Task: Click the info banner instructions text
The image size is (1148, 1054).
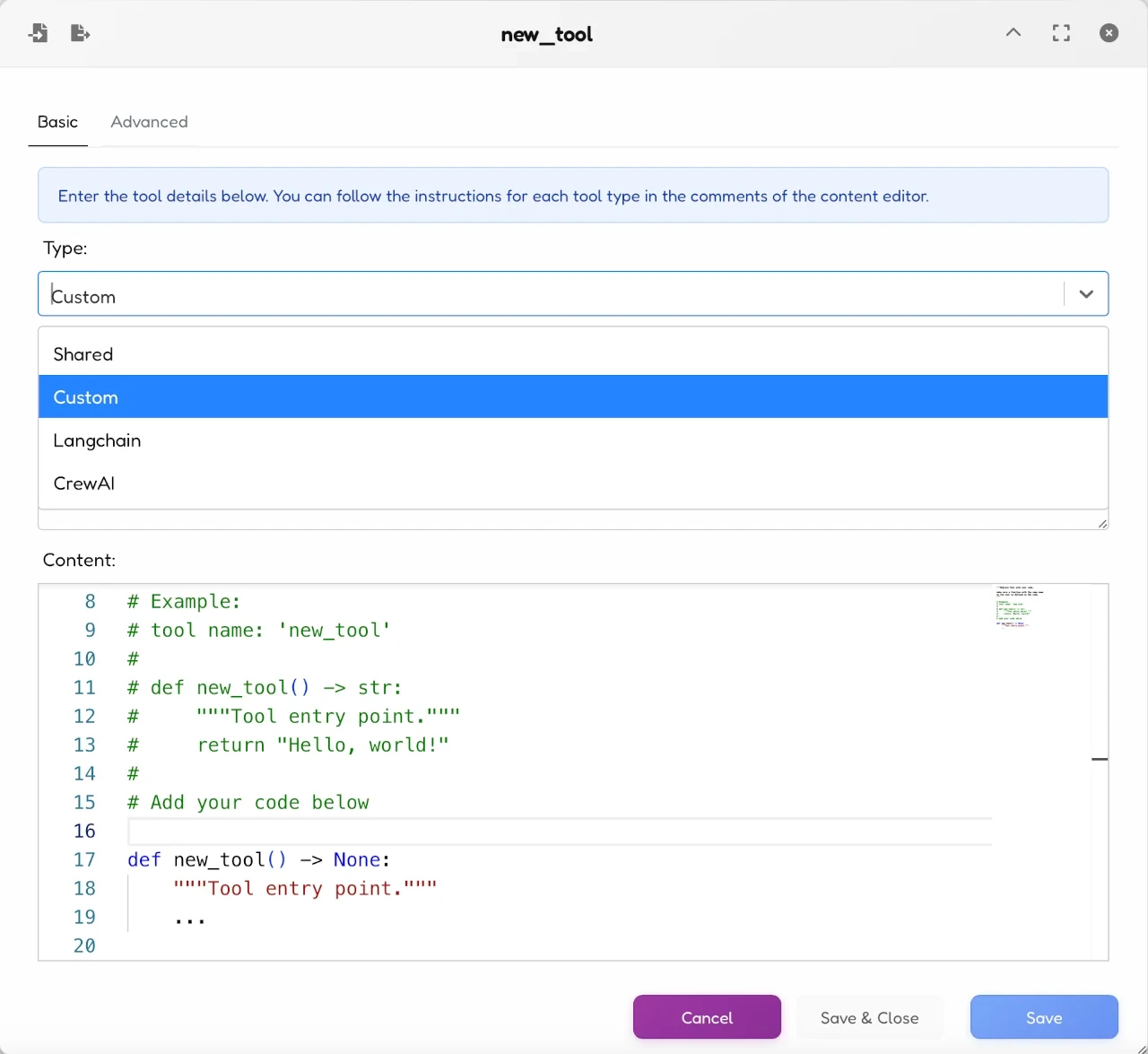Action: [x=493, y=196]
